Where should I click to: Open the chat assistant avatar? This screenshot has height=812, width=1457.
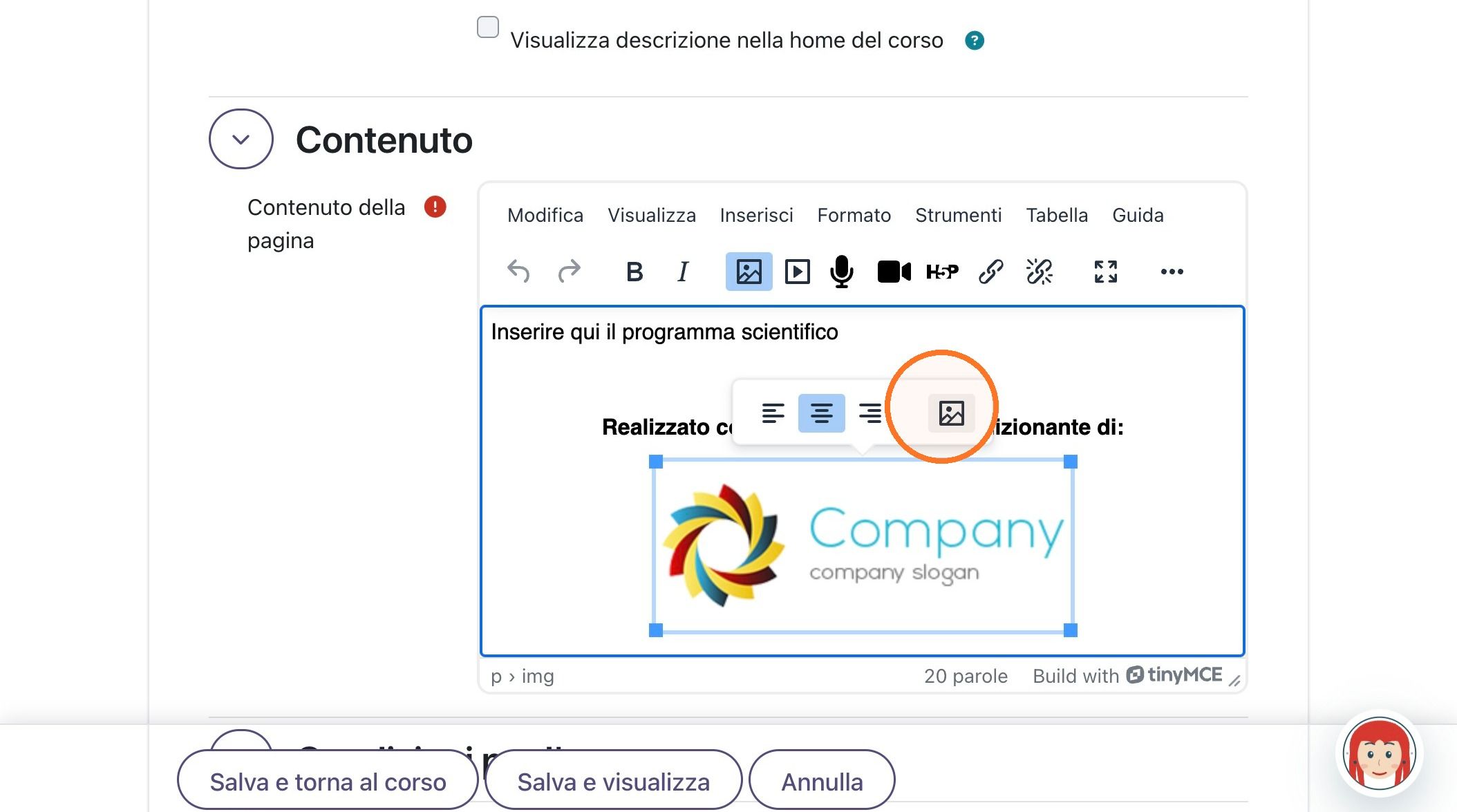point(1379,754)
